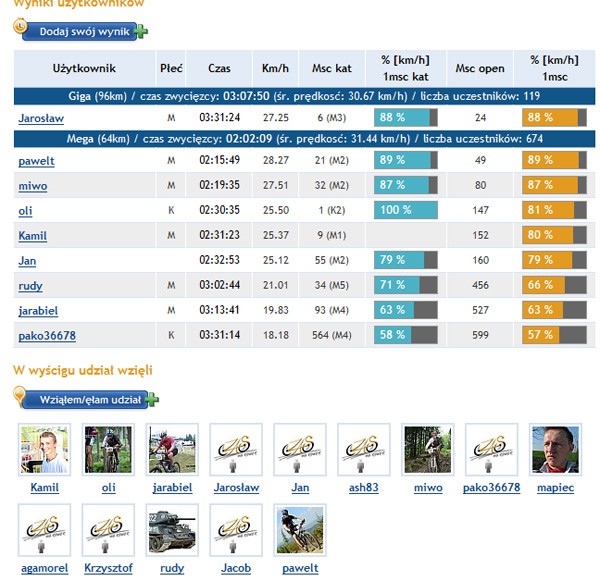Click agamorel's default logo avatar
600x581 pixels.
44,530
